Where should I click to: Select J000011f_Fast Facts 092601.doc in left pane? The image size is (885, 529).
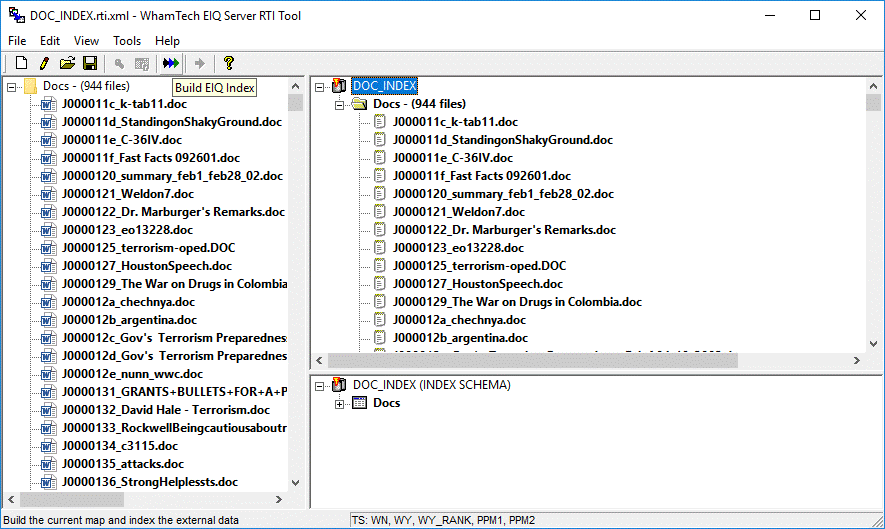pyautogui.click(x=151, y=158)
